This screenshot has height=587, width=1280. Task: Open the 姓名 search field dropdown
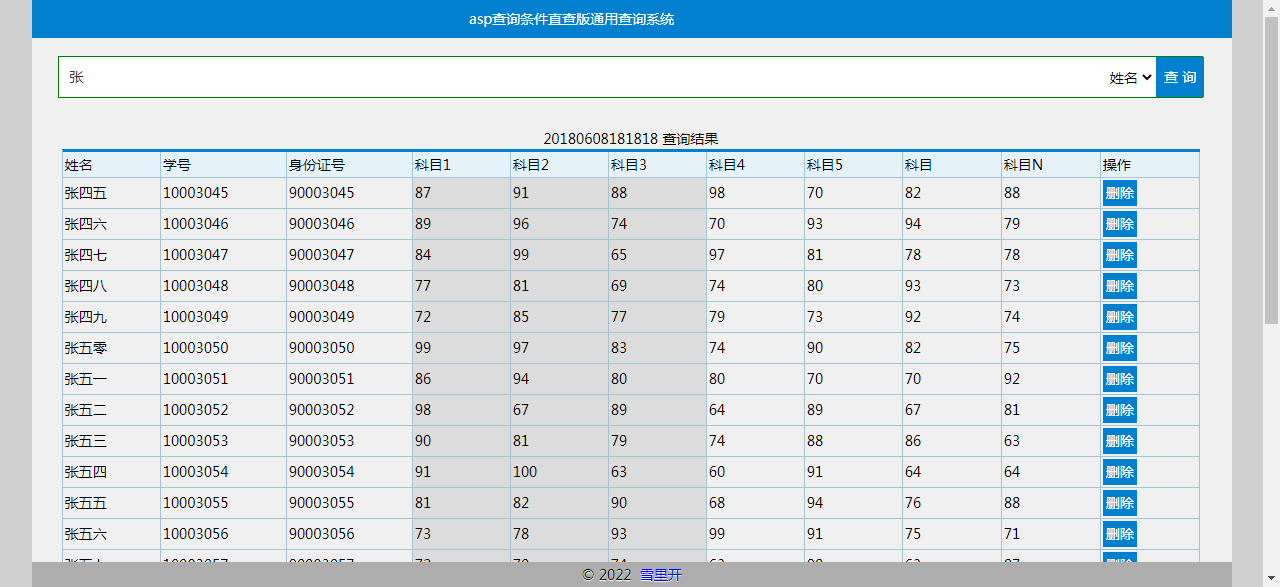1129,77
